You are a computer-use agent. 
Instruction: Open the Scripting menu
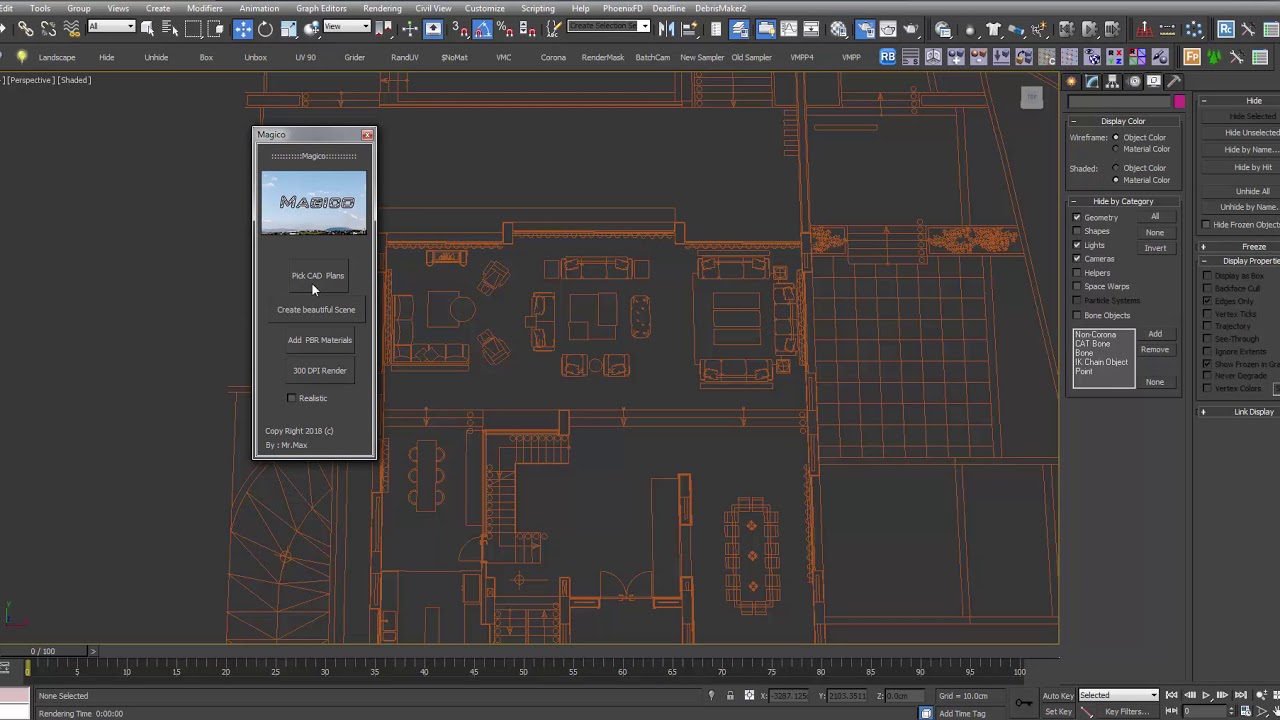(537, 8)
